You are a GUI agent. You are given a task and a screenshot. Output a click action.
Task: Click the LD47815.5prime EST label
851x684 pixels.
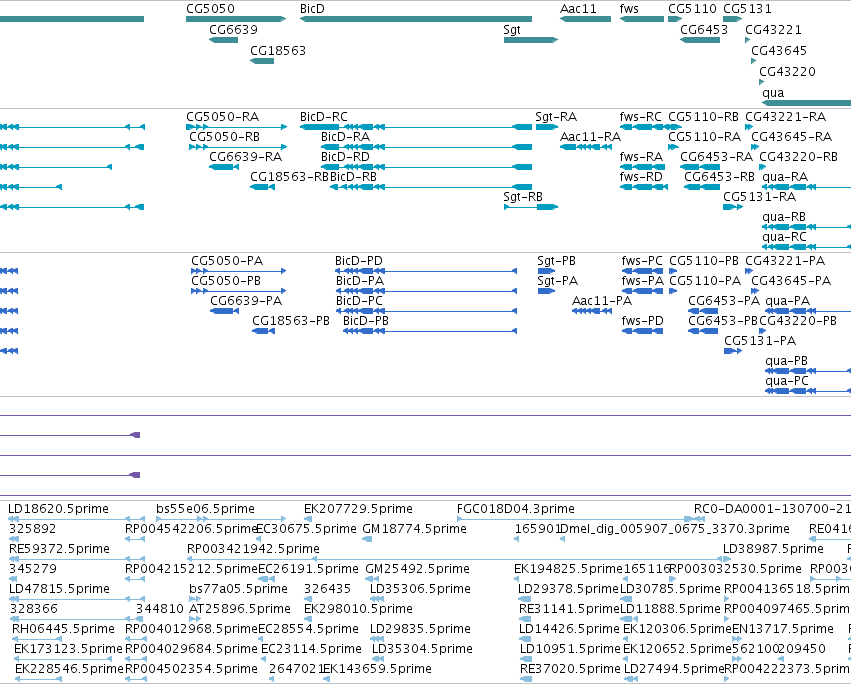point(60,589)
